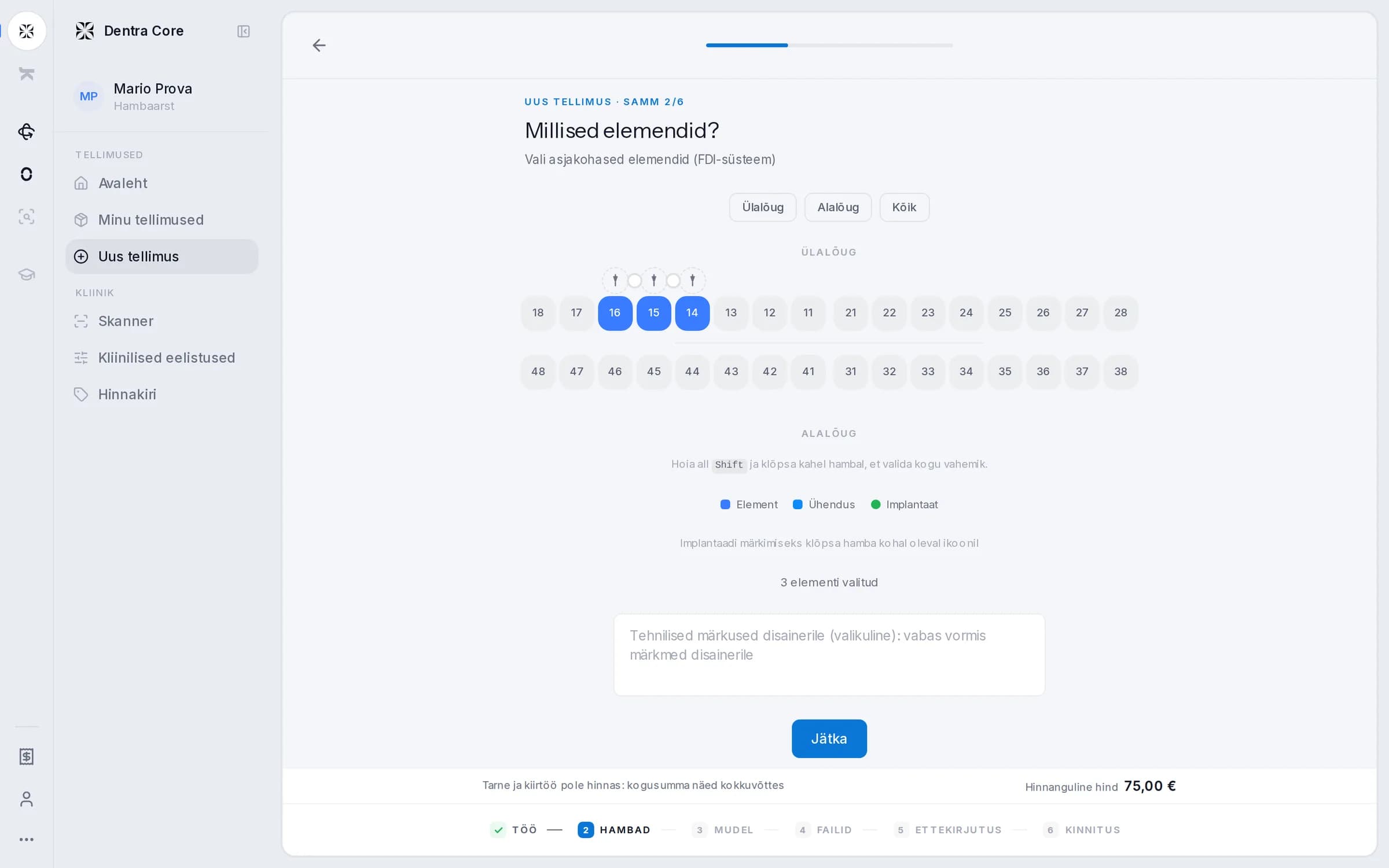1389x868 pixels.
Task: Mark tooth 15 as implant via its icon
Action: point(654,281)
